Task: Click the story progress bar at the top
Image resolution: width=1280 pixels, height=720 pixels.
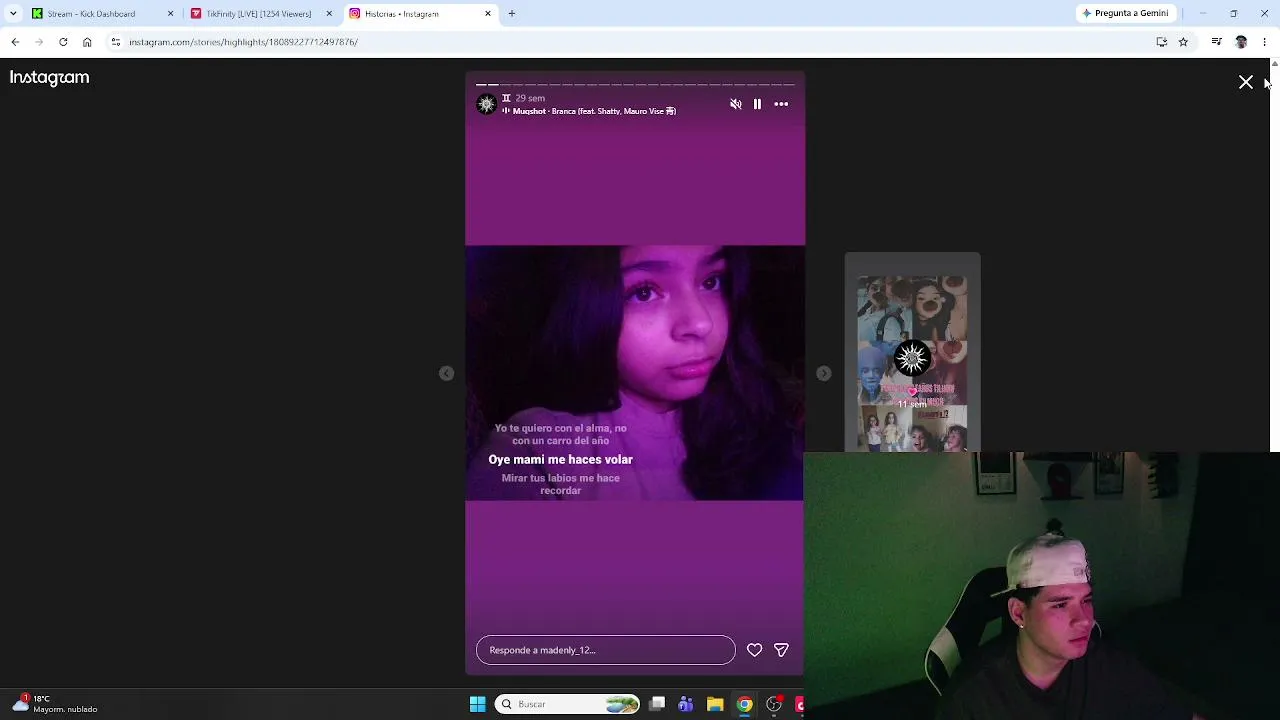Action: click(x=635, y=85)
